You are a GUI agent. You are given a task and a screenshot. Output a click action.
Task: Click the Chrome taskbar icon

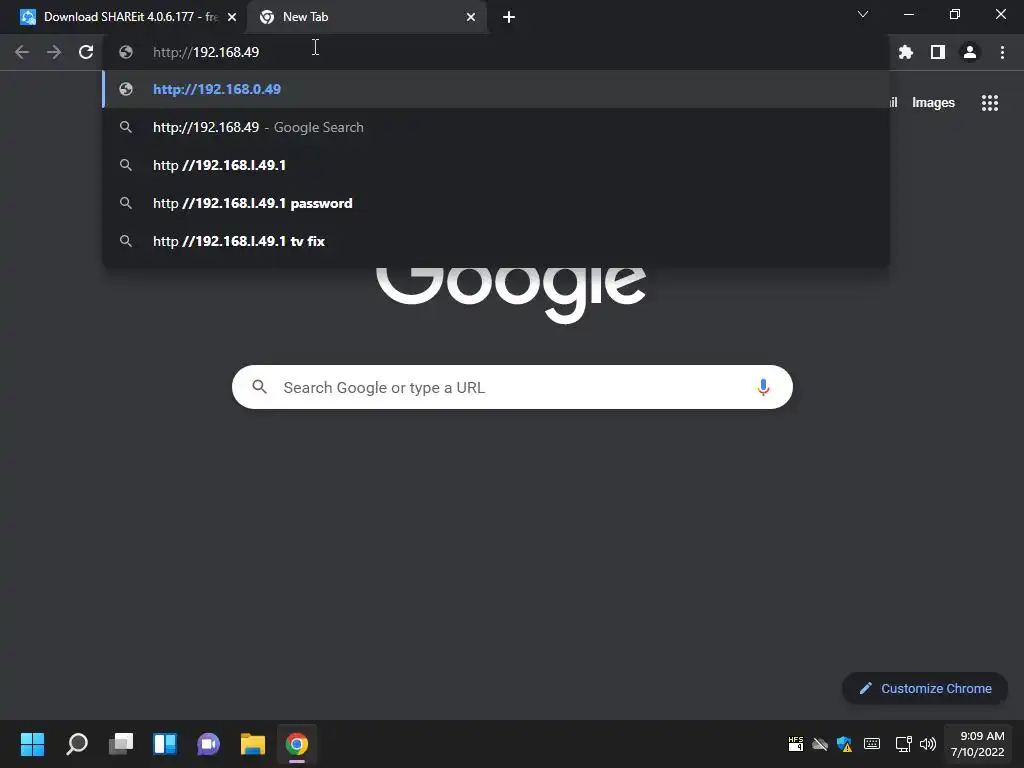point(296,744)
